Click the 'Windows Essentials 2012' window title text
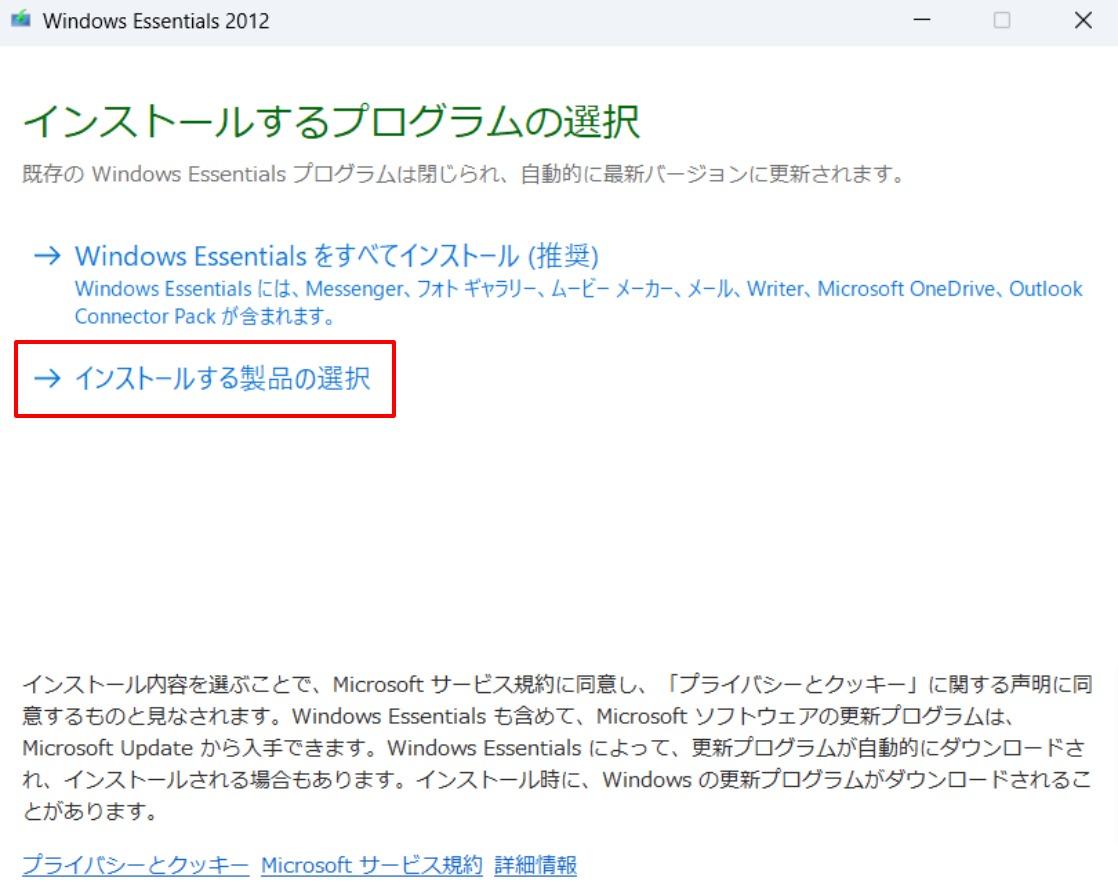1118x896 pixels. tap(156, 21)
